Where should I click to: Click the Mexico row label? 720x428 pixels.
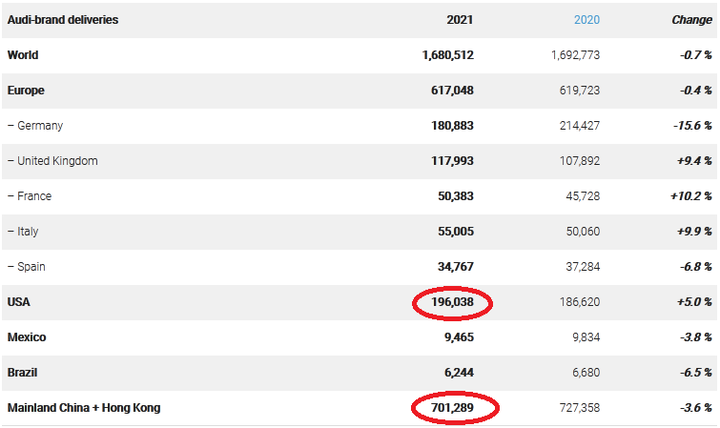coord(27,338)
